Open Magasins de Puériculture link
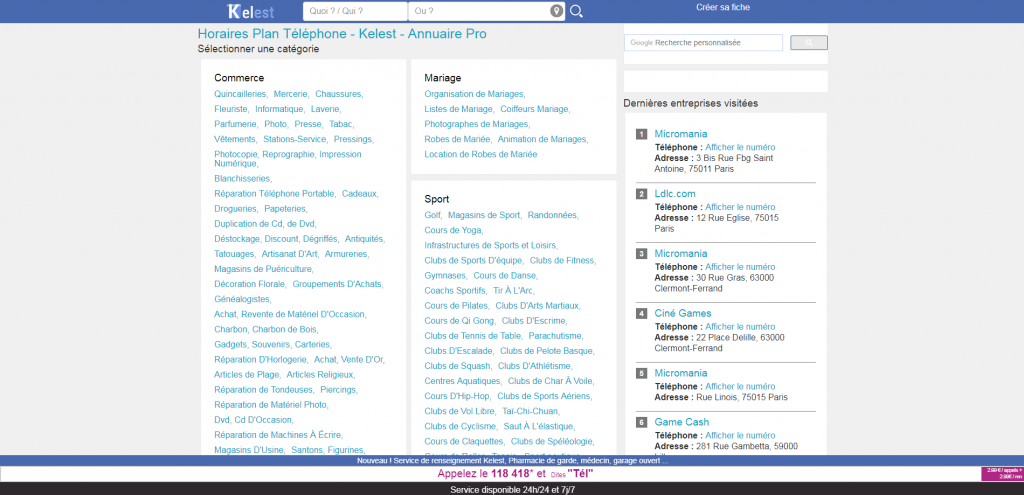The height and width of the screenshot is (495, 1024). [263, 268]
